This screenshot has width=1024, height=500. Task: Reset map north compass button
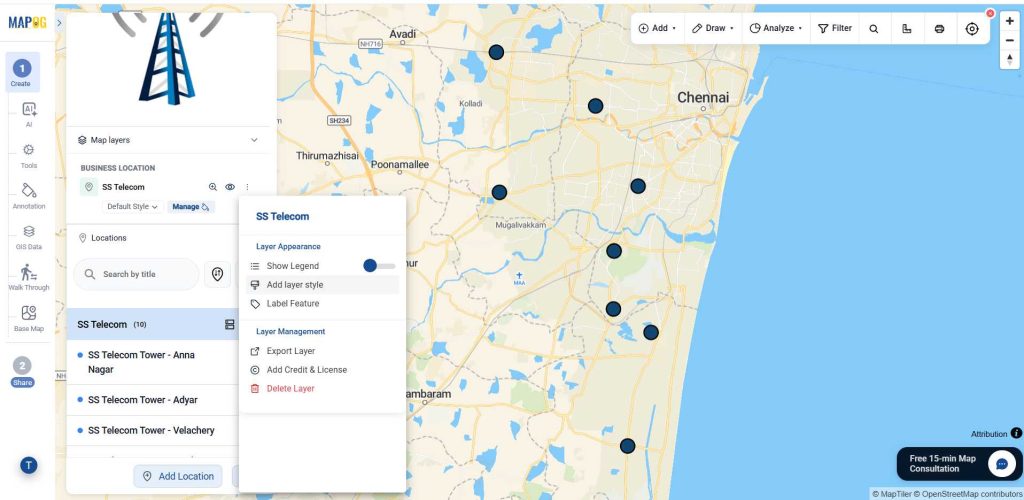coord(1010,59)
